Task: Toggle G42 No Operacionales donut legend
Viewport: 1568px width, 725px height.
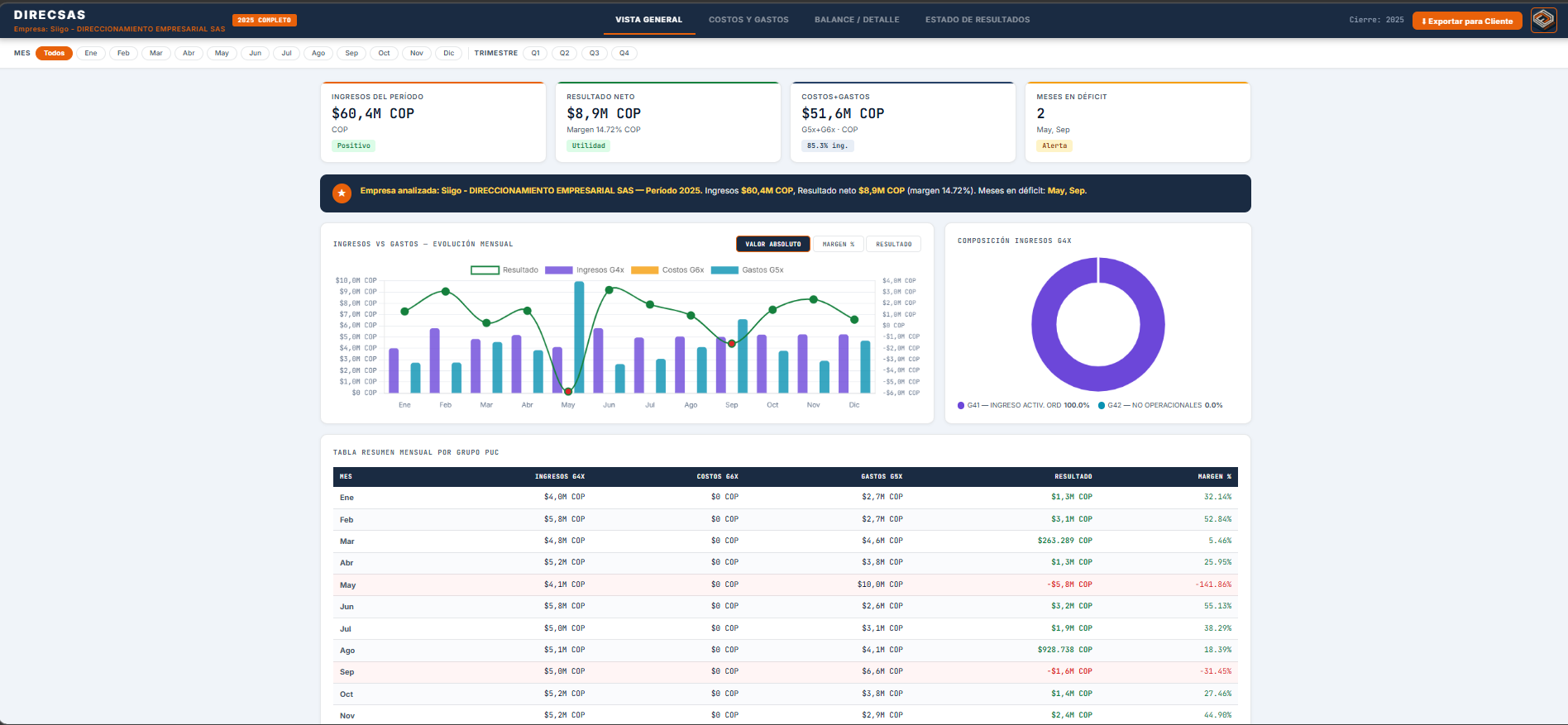Action: tap(1160, 405)
